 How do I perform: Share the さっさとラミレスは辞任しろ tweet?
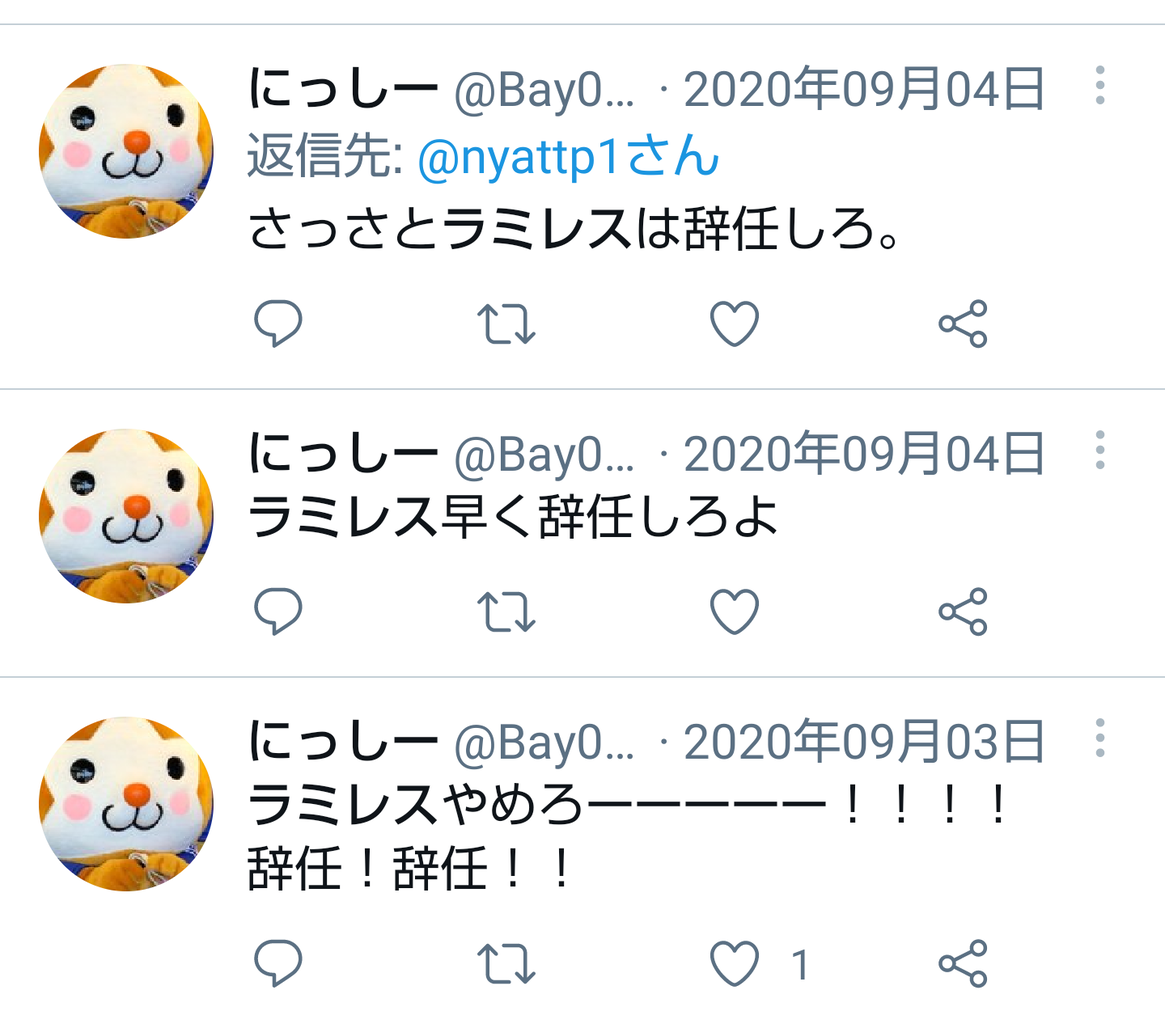963,323
